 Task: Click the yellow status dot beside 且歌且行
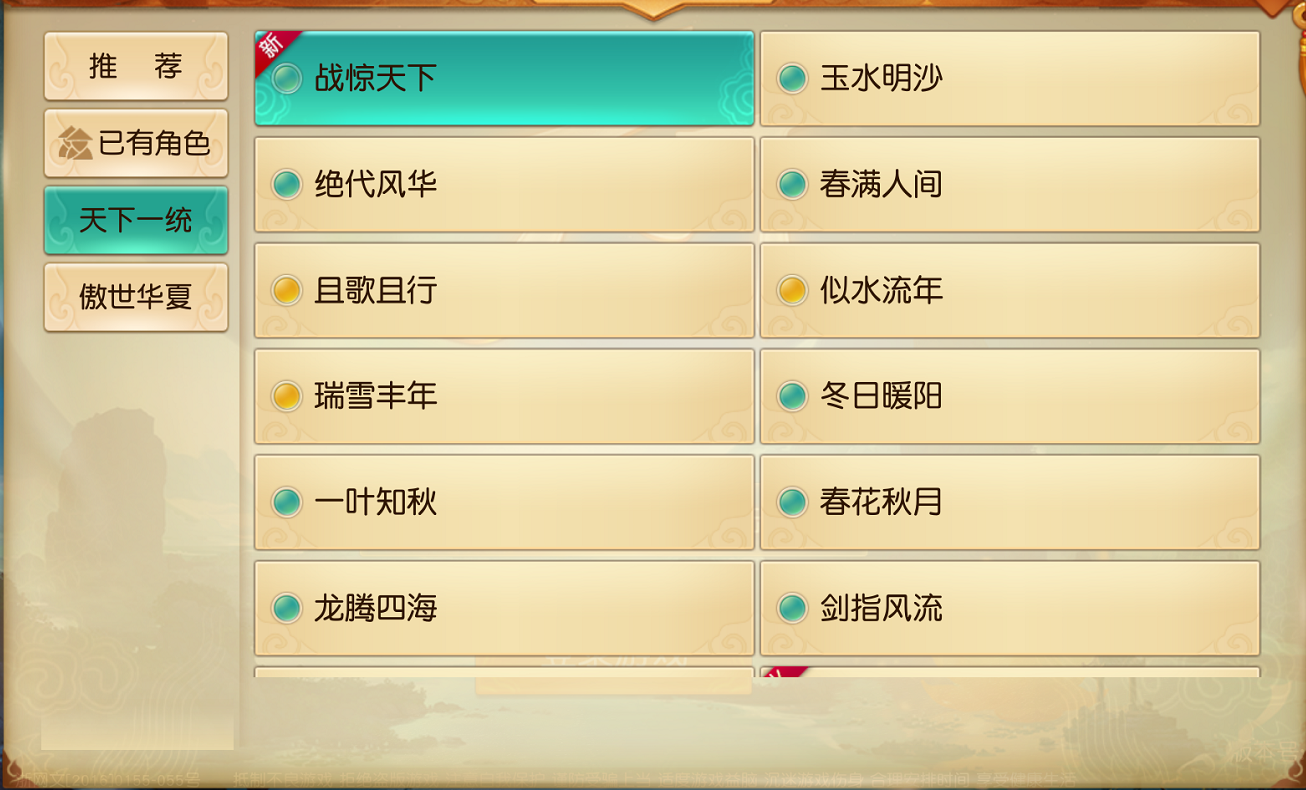(287, 290)
